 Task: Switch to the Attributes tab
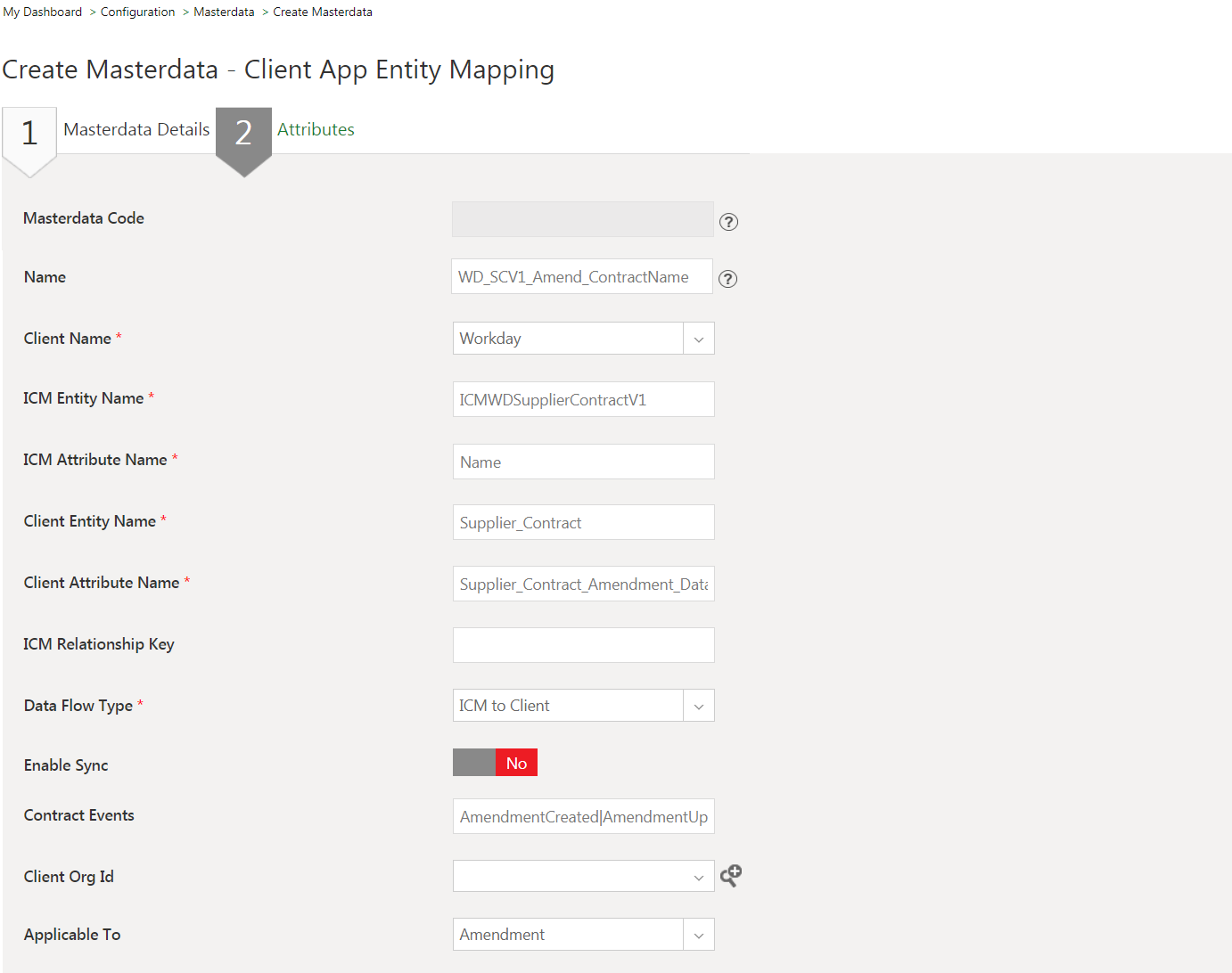coord(316,130)
